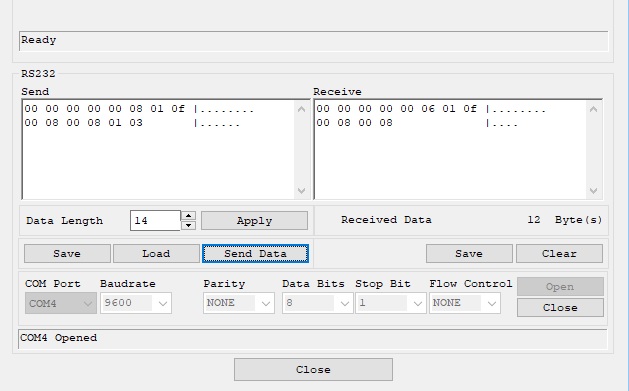Click the Flow Control label

click(x=471, y=284)
